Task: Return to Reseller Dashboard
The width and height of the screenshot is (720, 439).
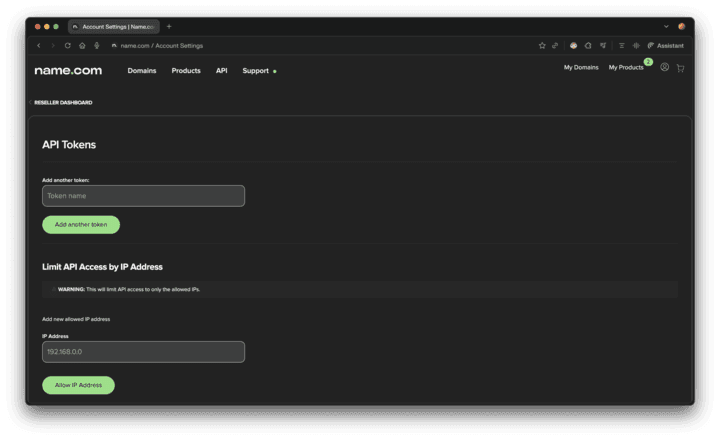Action: 63,102
